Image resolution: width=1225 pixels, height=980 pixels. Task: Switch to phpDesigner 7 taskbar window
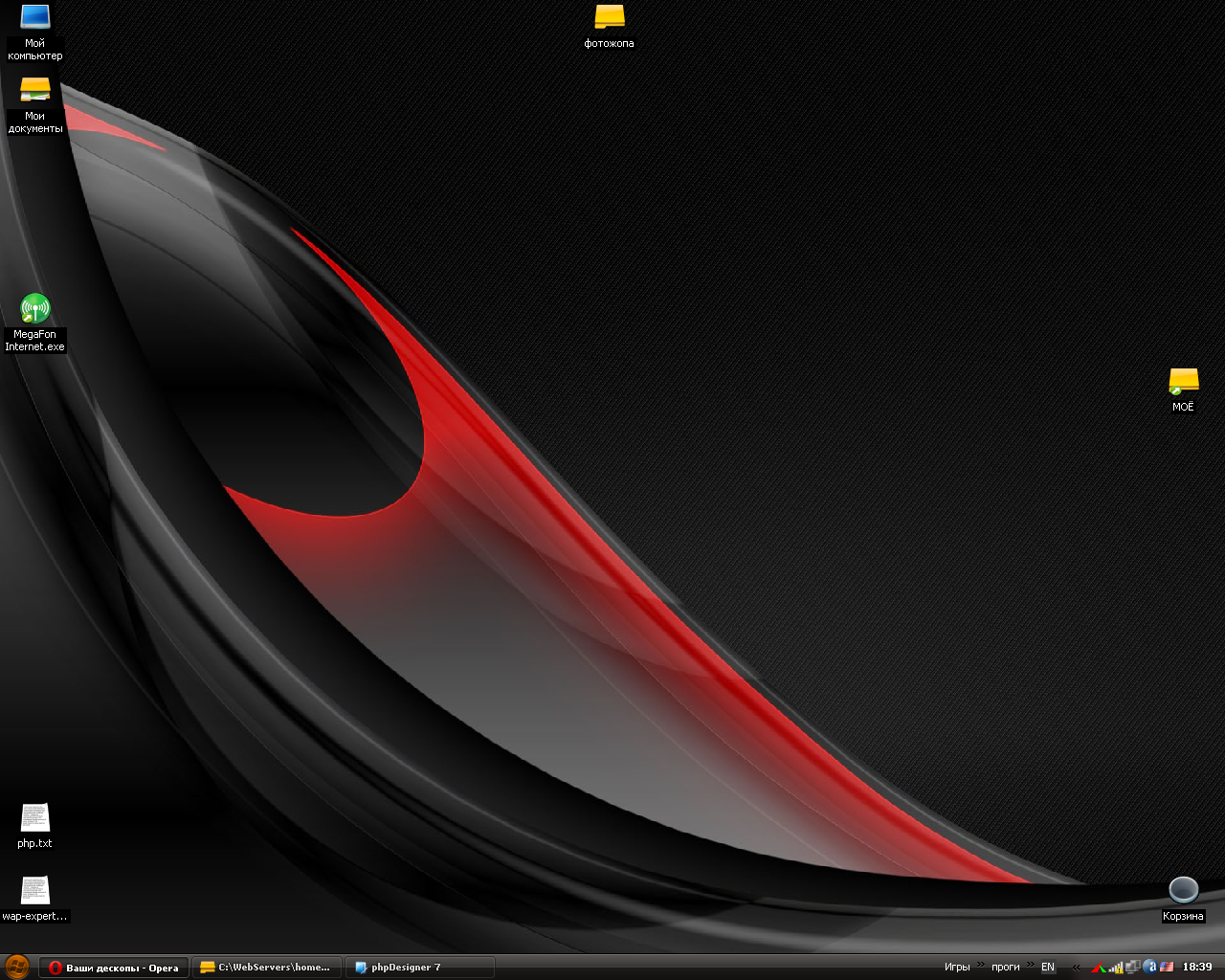tap(419, 968)
